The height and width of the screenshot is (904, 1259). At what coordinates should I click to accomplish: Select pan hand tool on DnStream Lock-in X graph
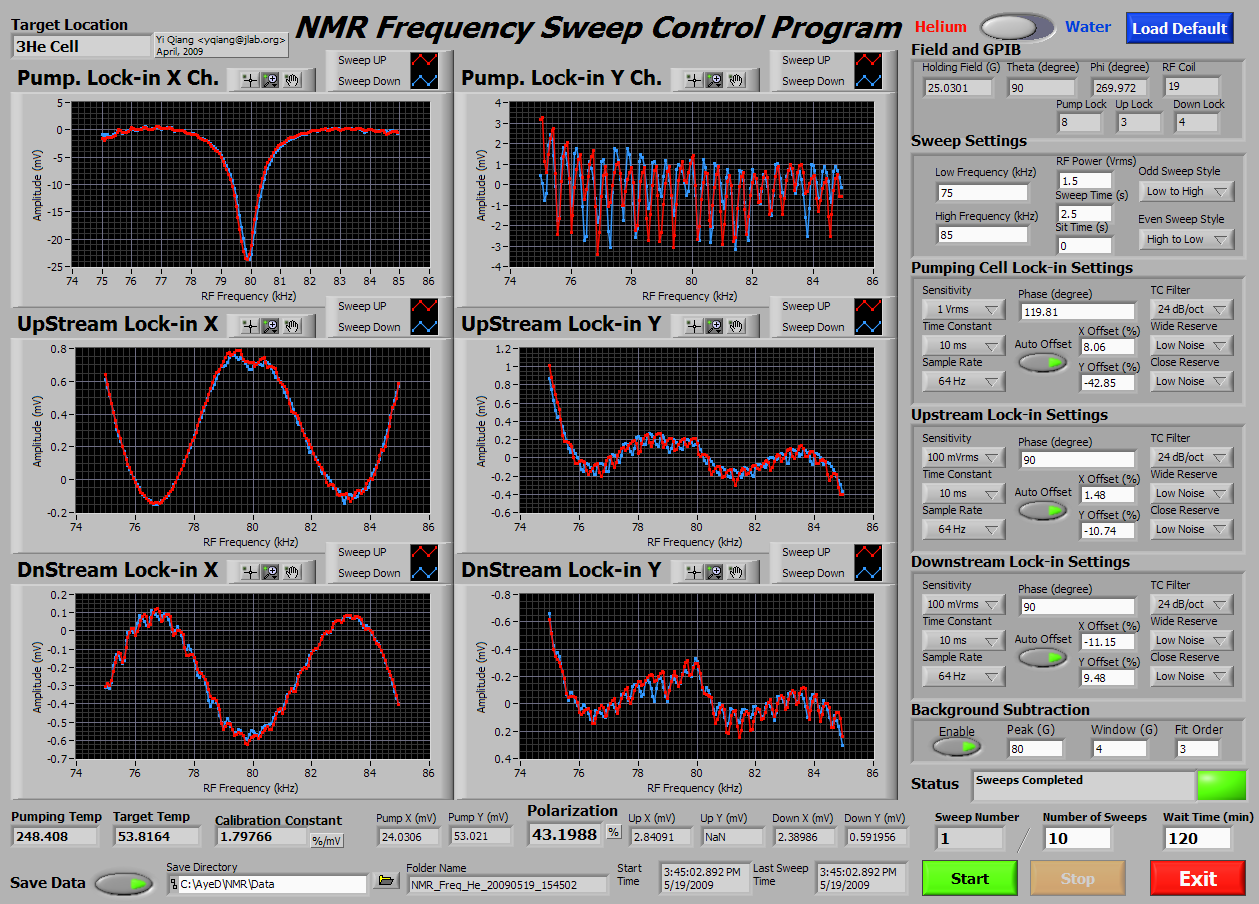[x=292, y=572]
